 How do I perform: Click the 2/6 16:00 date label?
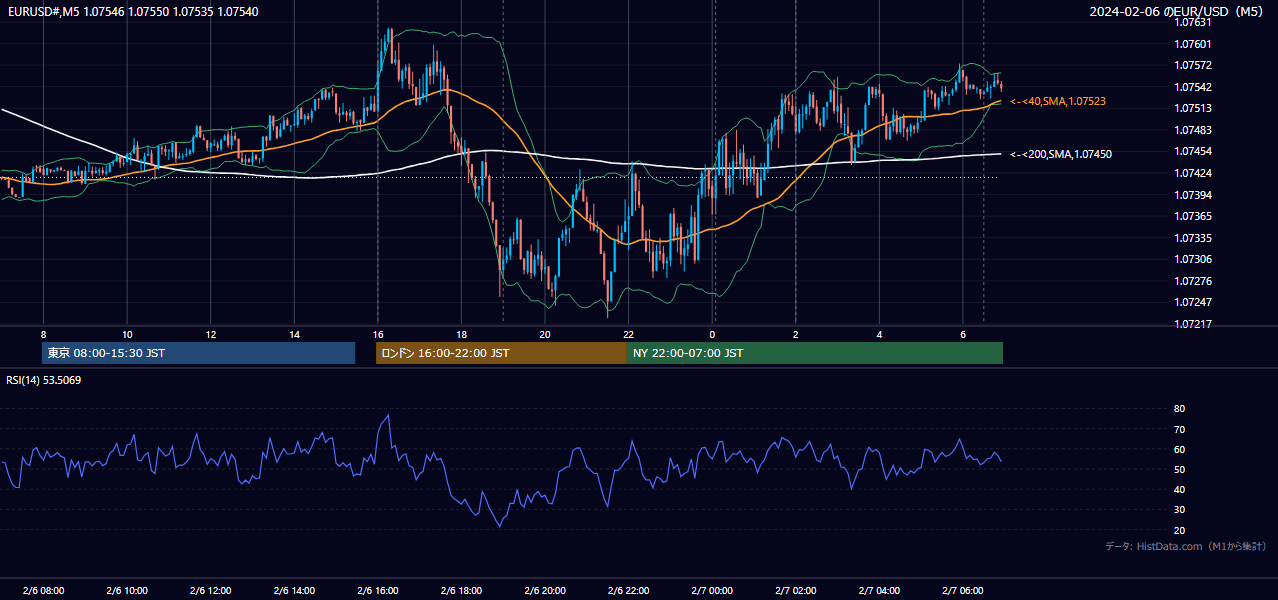click(x=377, y=591)
